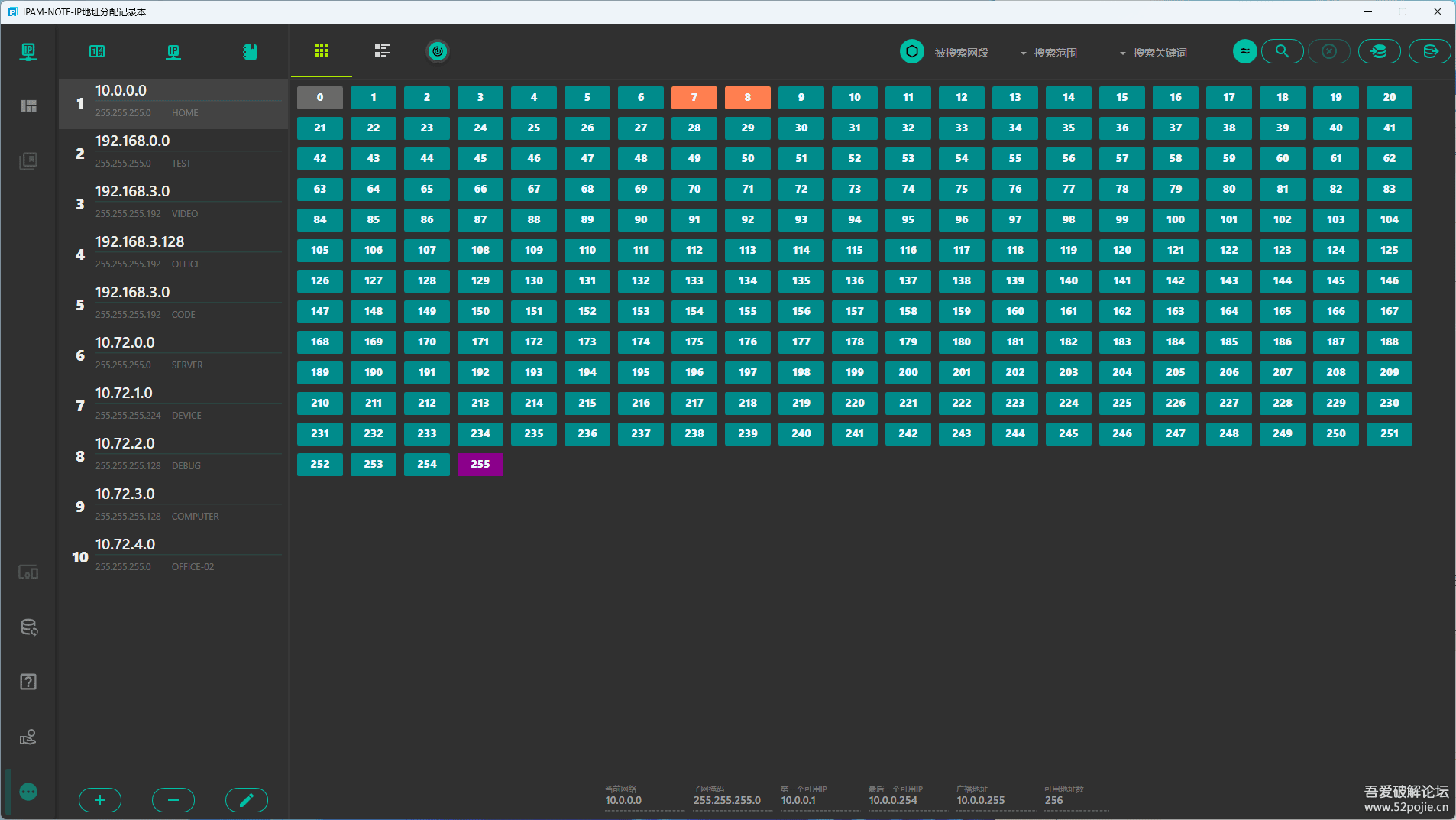1456x820 pixels.
Task: Click the database import icon button
Action: [1379, 51]
